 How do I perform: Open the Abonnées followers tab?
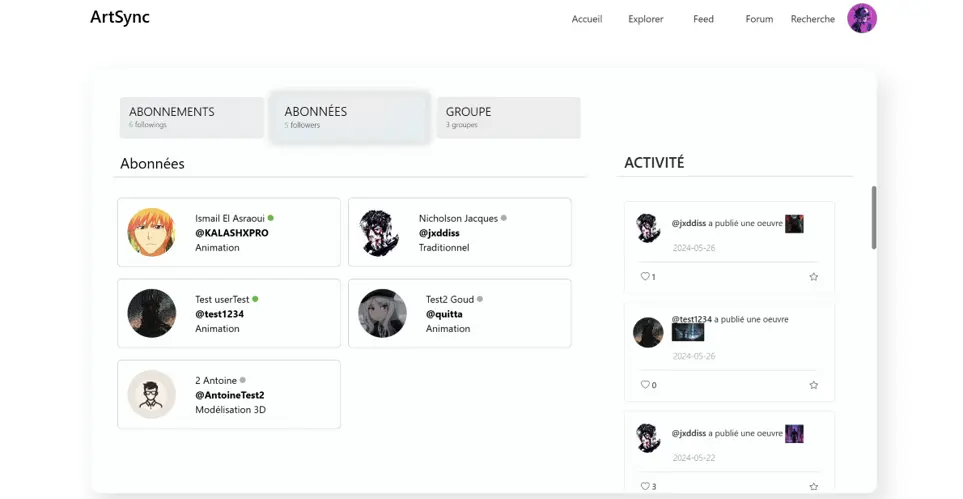[350, 117]
